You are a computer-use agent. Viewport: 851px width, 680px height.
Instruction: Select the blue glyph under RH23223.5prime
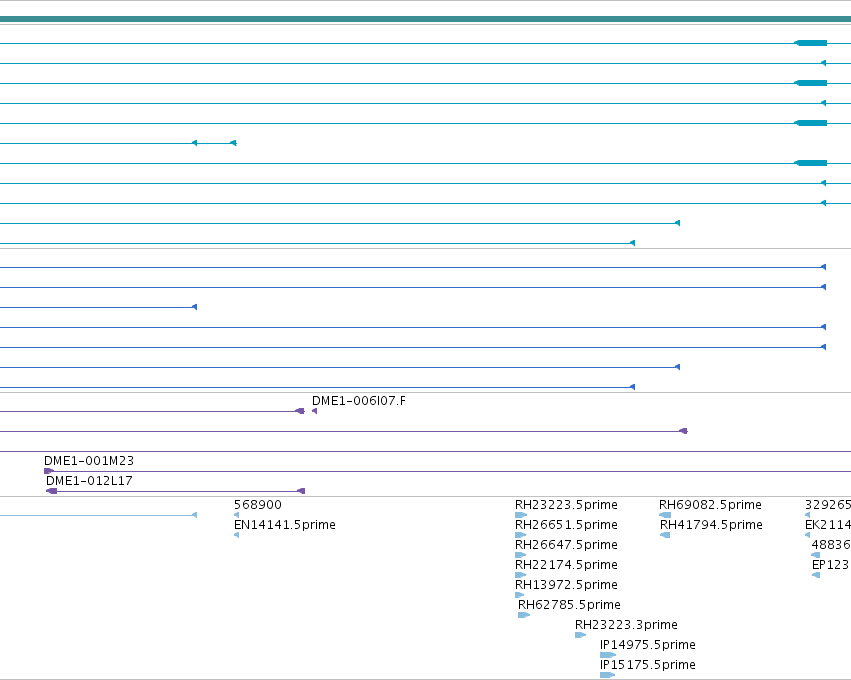521,515
